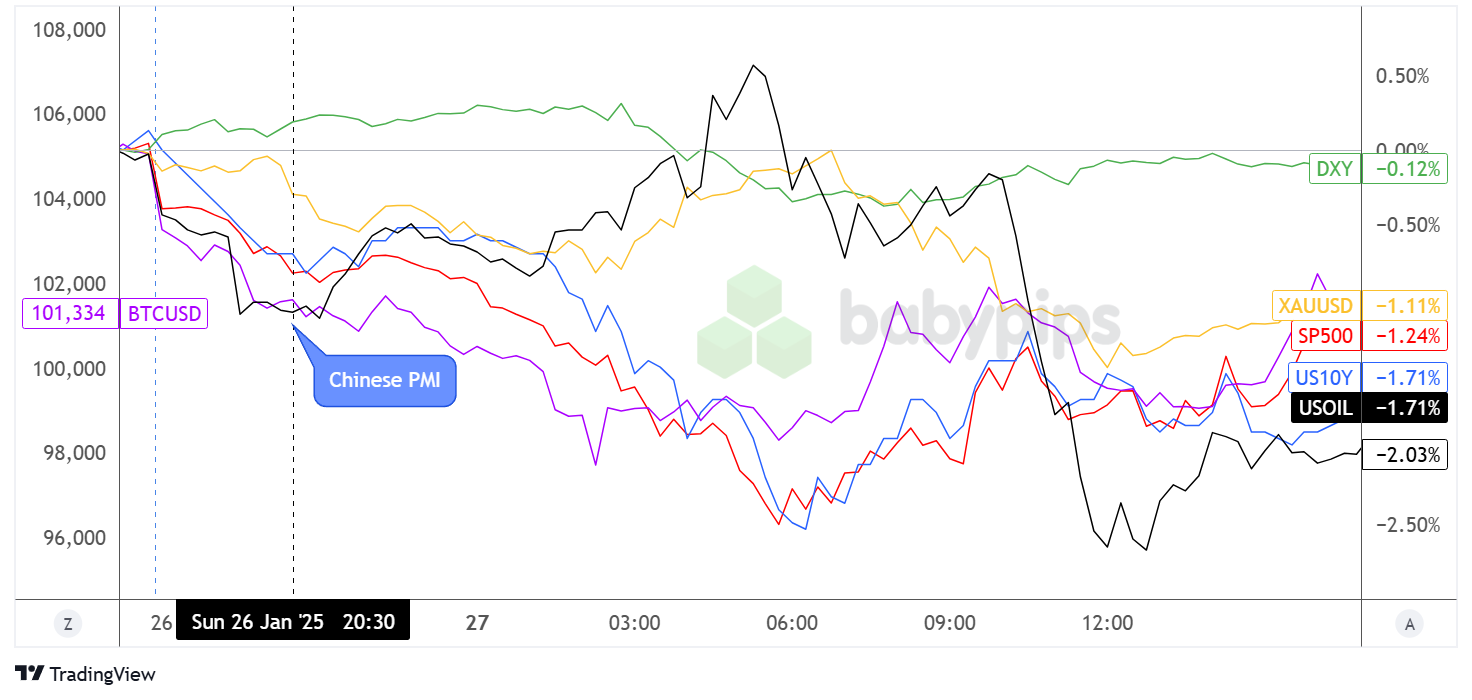Click the 06:00 time axis label
This screenshot has height=700, width=1472.
tap(792, 622)
